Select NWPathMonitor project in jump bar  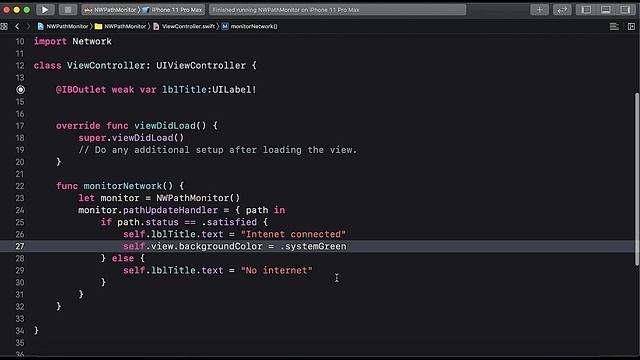point(63,27)
